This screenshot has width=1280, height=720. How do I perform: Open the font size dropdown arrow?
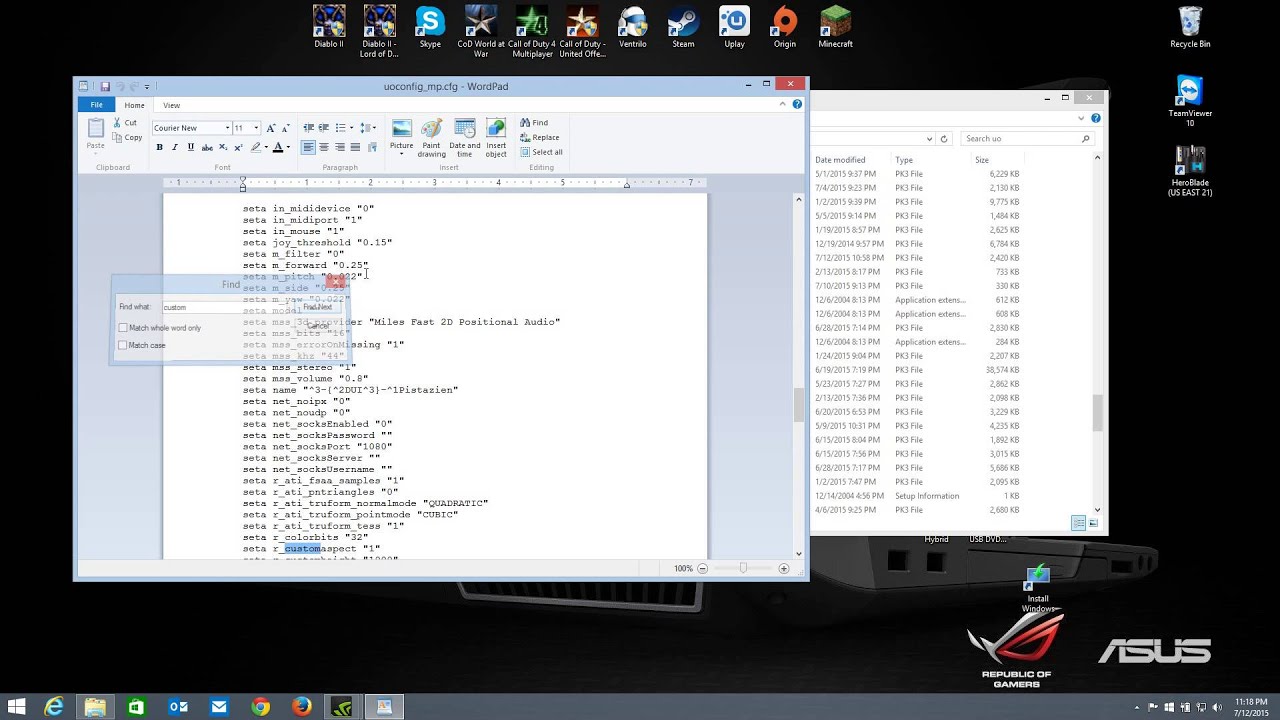click(256, 128)
